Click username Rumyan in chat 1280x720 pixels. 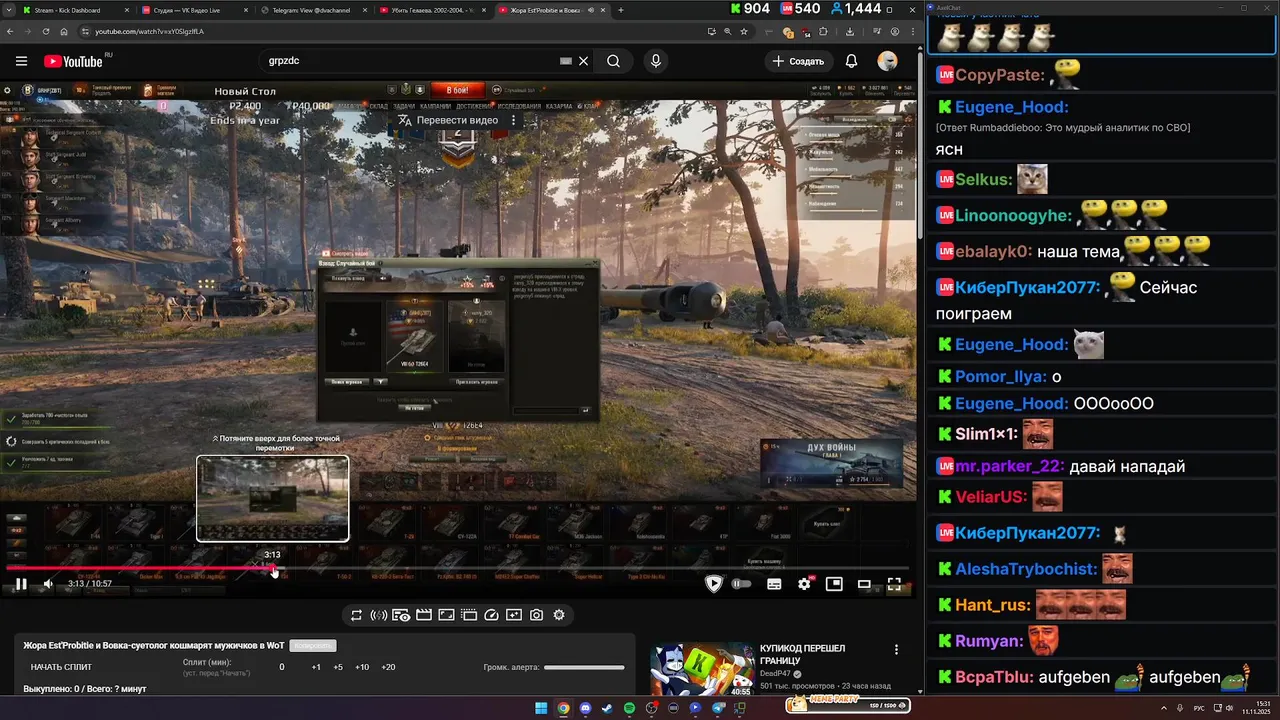point(989,641)
